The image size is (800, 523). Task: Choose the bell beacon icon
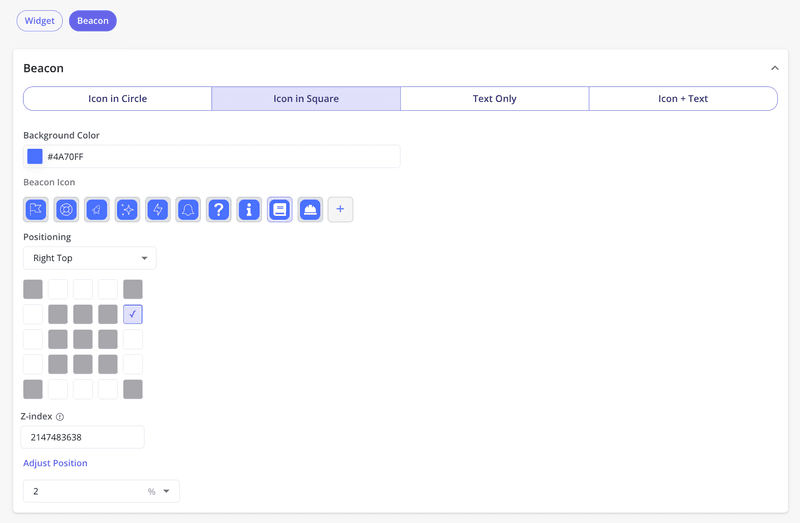[x=188, y=209]
